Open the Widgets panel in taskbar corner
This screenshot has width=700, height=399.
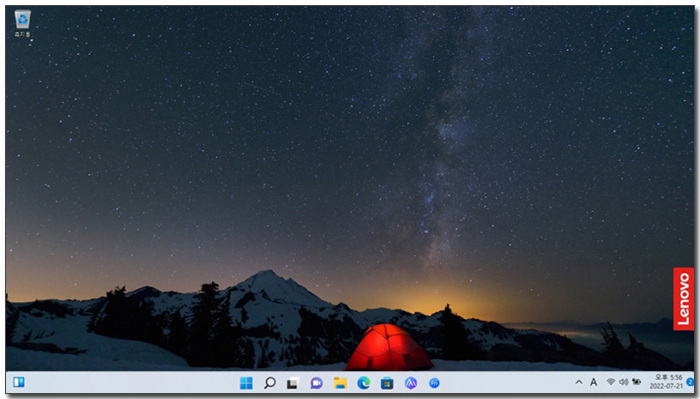pos(19,382)
